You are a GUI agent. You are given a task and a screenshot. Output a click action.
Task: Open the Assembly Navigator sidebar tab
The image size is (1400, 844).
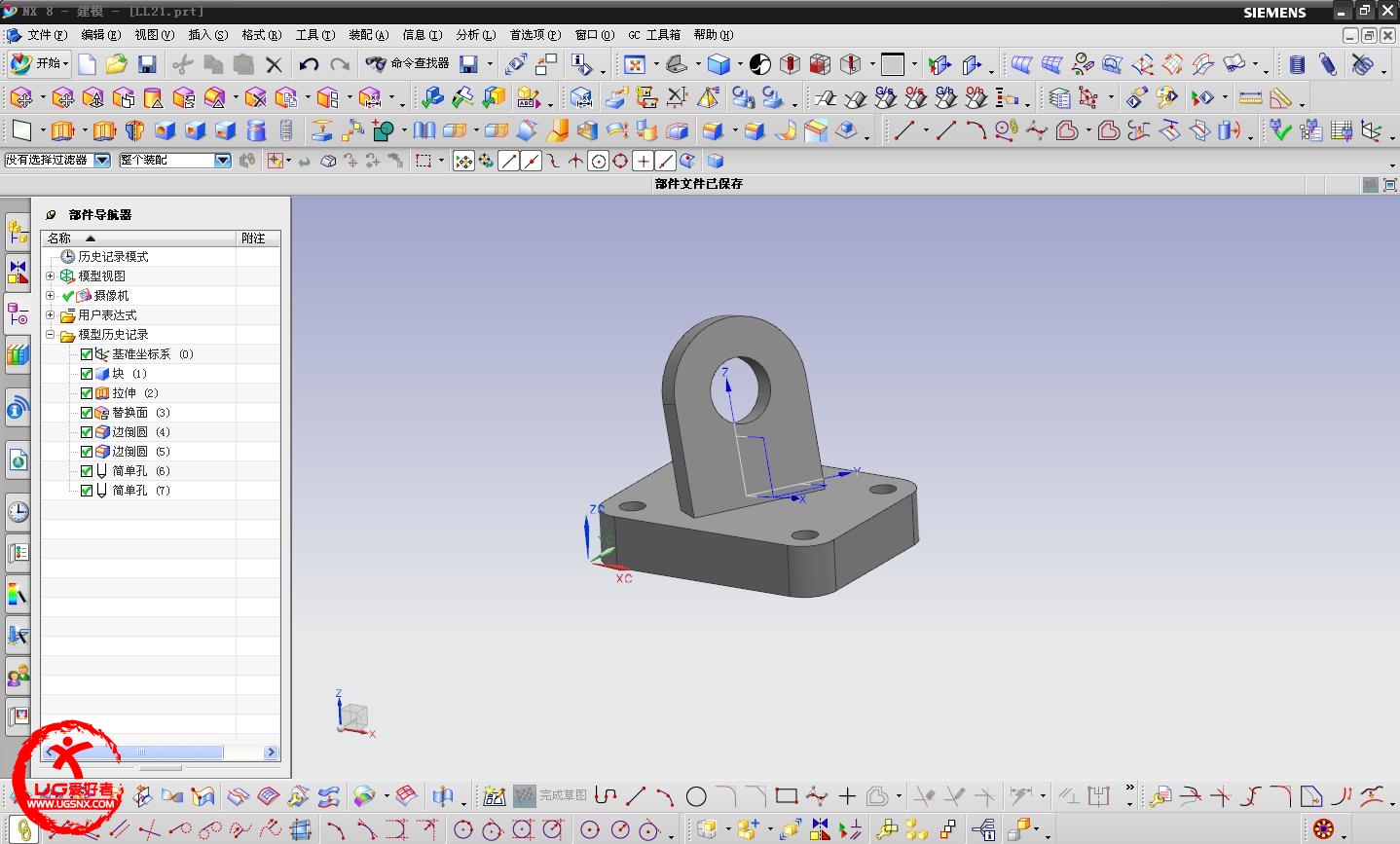[18, 232]
